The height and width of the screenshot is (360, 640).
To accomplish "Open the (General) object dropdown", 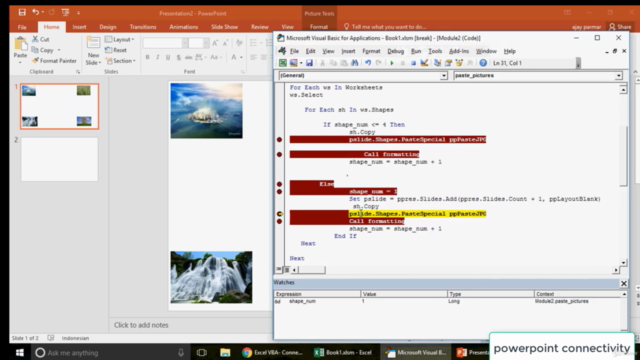I will point(444,76).
